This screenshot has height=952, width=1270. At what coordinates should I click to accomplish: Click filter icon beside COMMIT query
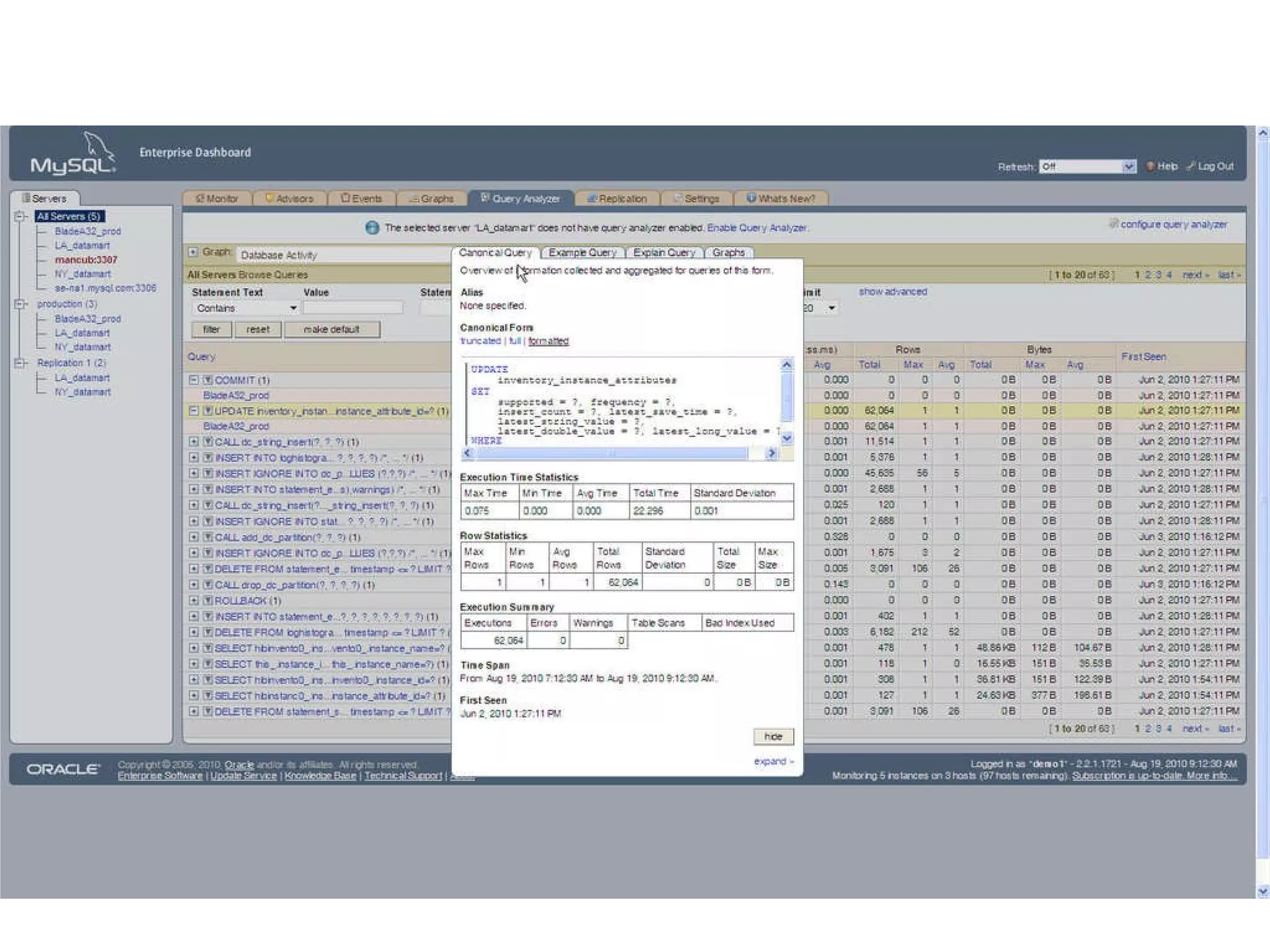(208, 380)
